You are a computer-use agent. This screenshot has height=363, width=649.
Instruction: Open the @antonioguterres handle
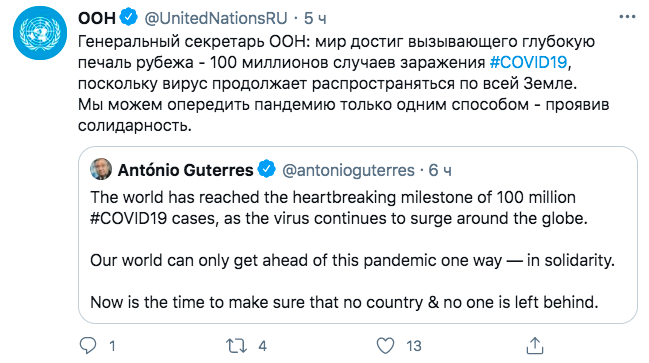pyautogui.click(x=348, y=170)
